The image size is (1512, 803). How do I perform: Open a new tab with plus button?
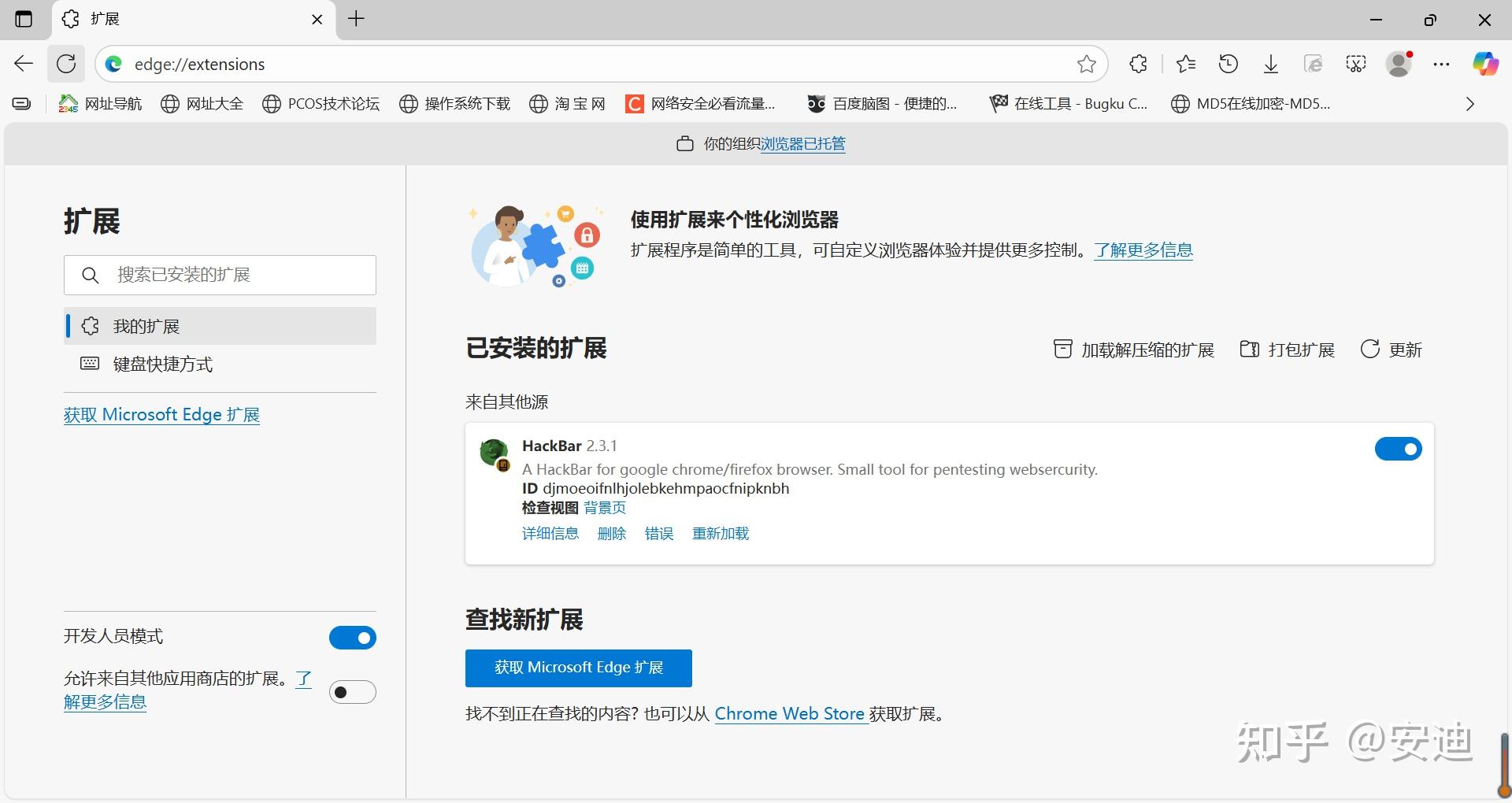pos(356,19)
